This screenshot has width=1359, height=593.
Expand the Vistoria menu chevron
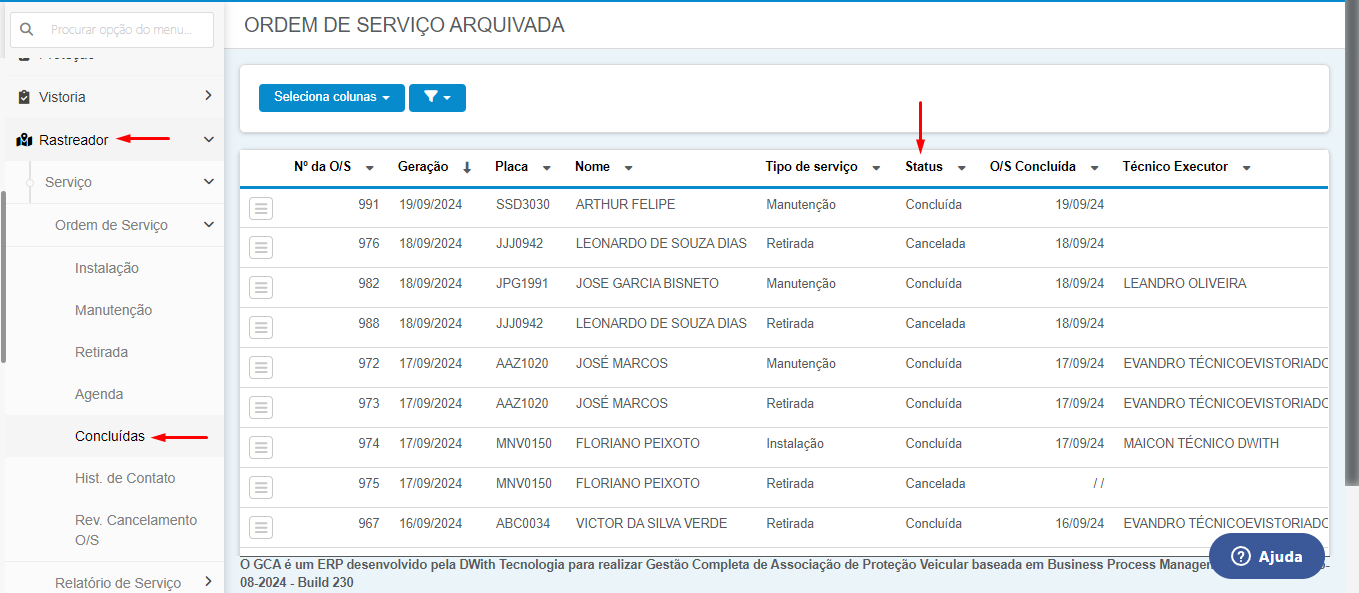208,96
